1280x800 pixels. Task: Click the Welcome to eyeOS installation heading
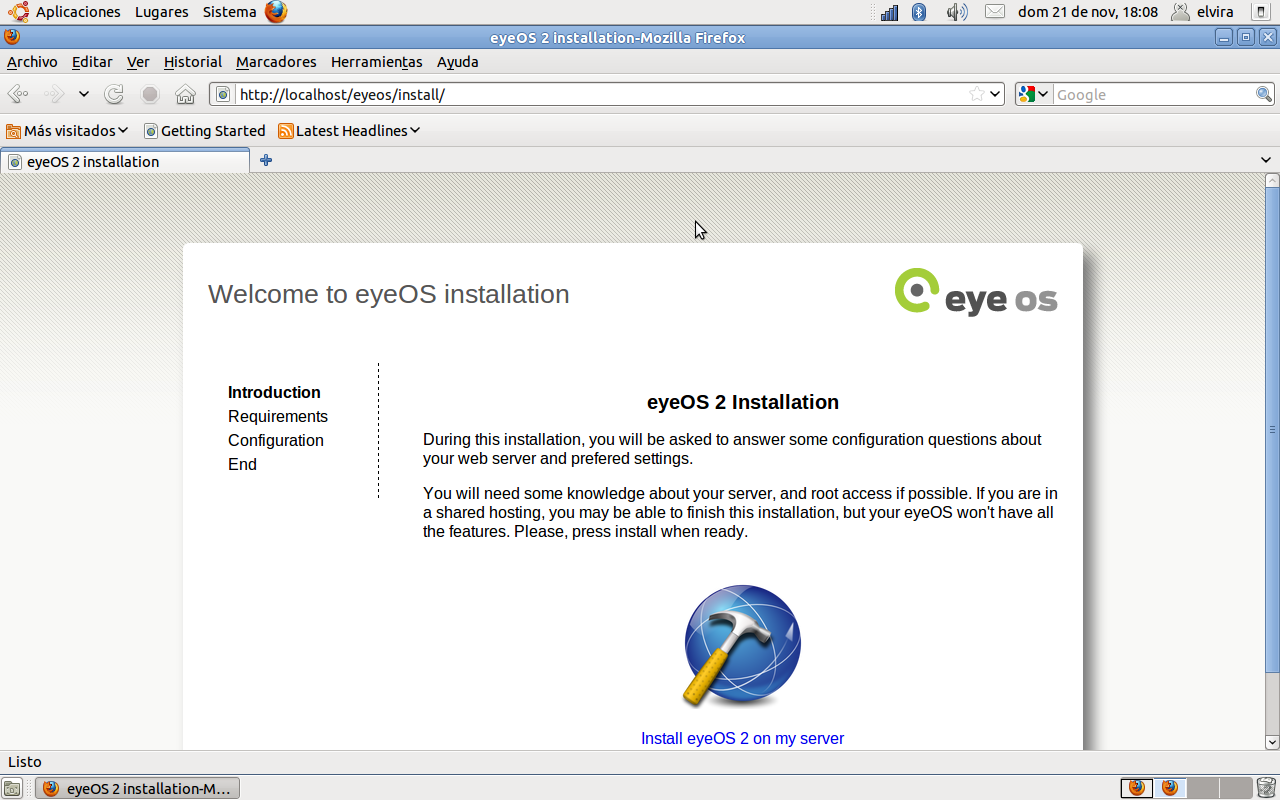(x=389, y=294)
